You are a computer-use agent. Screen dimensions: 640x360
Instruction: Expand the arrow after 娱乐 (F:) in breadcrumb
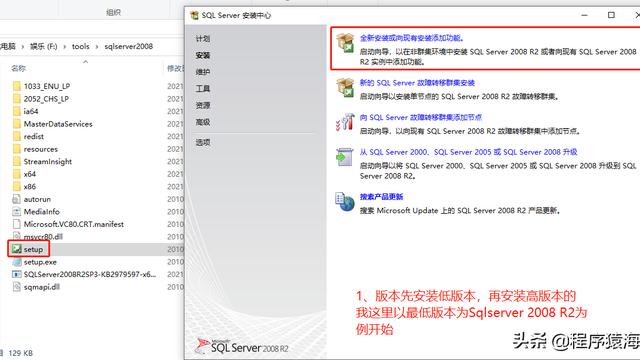click(x=64, y=47)
